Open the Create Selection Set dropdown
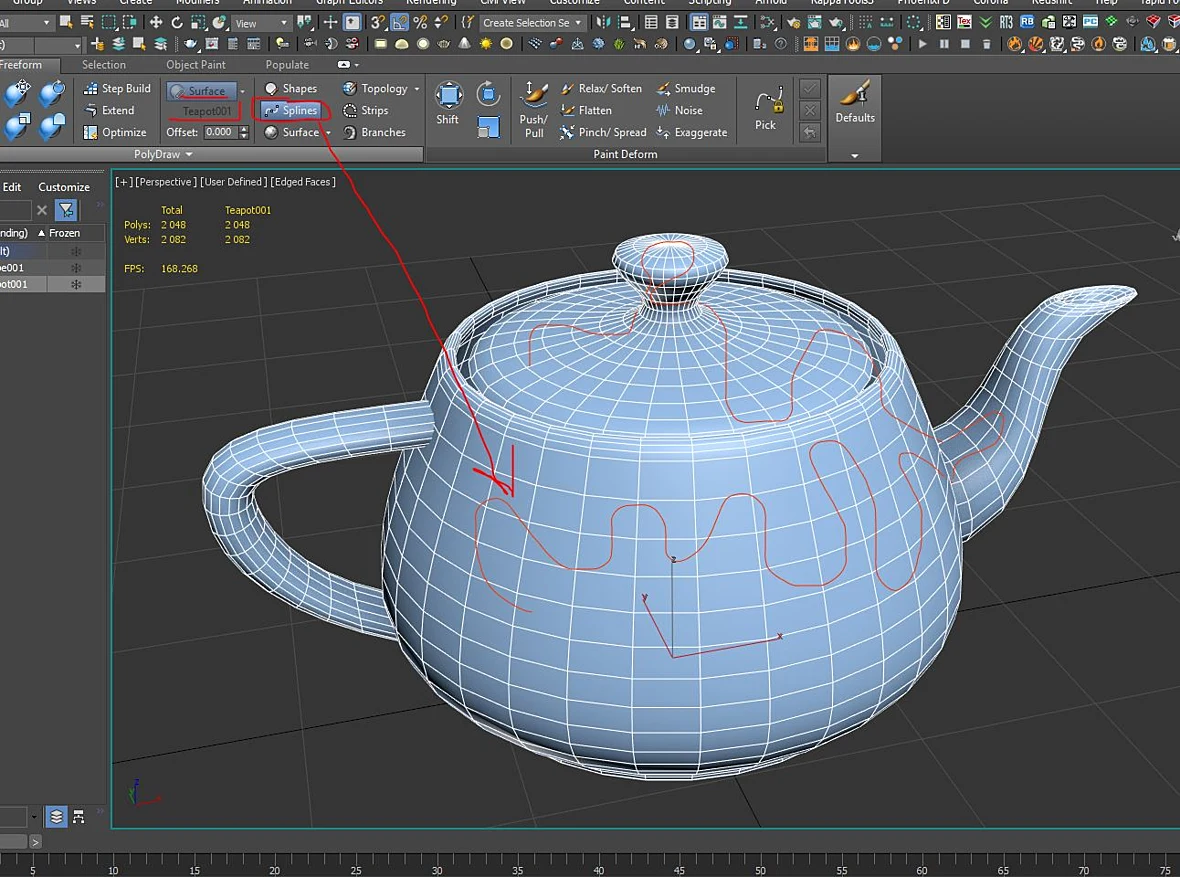Image resolution: width=1180 pixels, height=877 pixels. (x=531, y=23)
